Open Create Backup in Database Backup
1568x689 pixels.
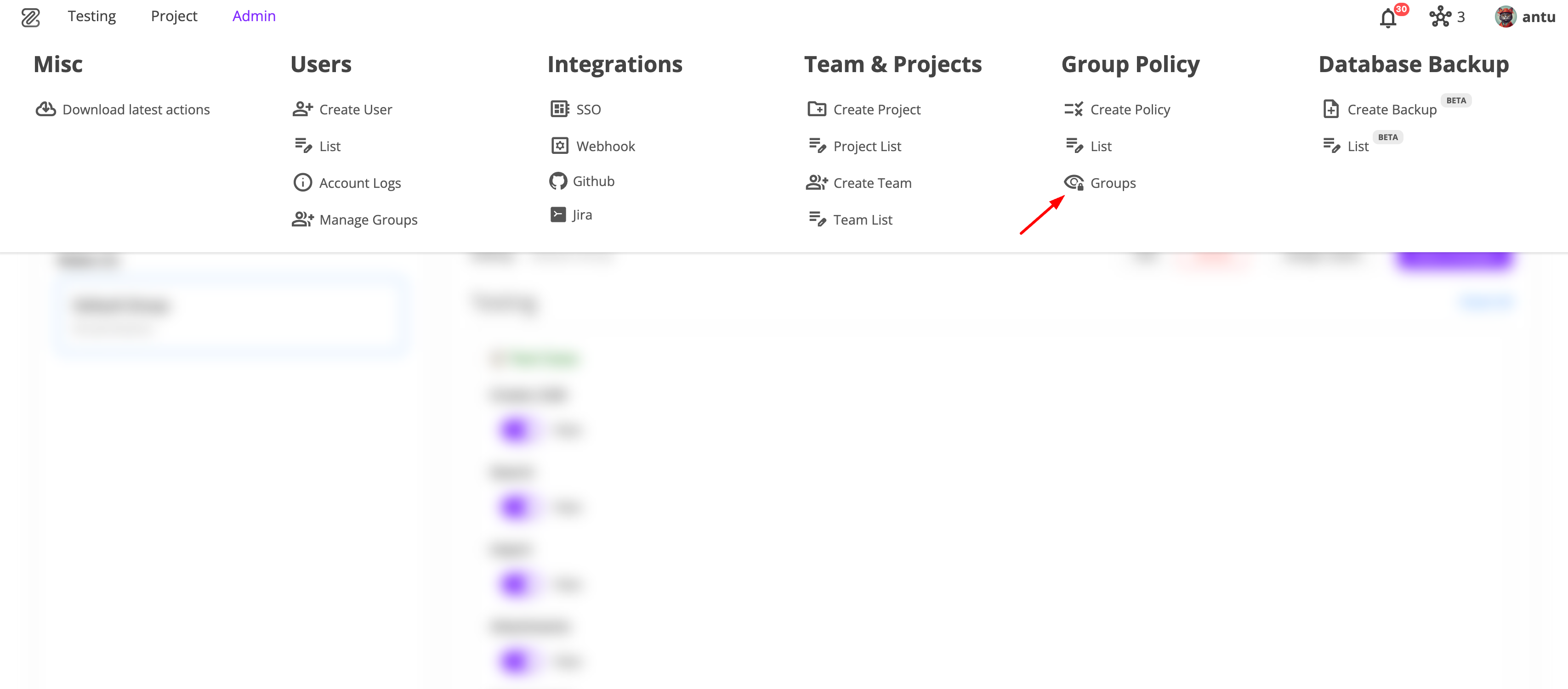[x=1392, y=110]
